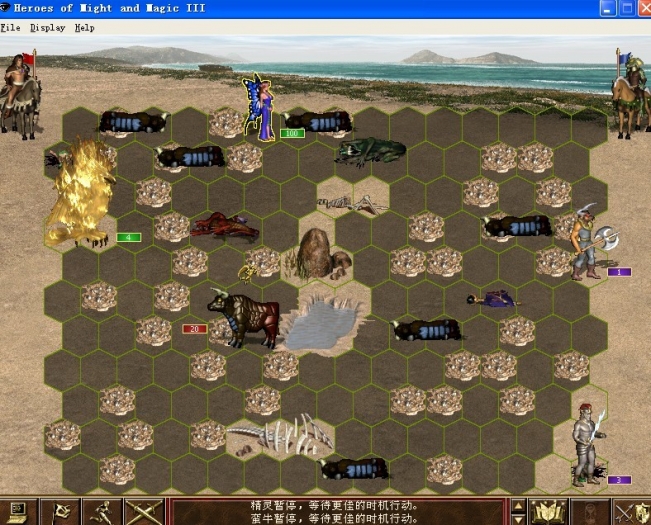The image size is (651, 525).
Task: Open the Help menu
Action: click(84, 28)
